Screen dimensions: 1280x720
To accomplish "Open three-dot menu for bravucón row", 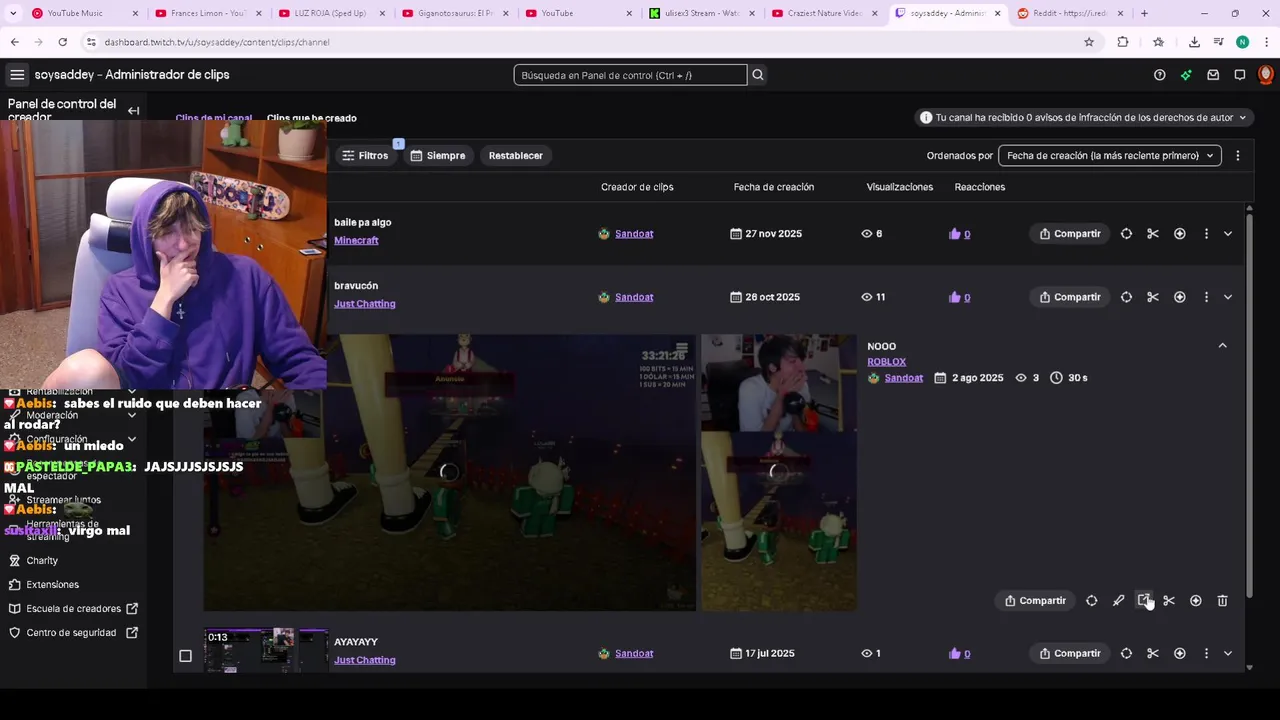I will tap(1206, 297).
